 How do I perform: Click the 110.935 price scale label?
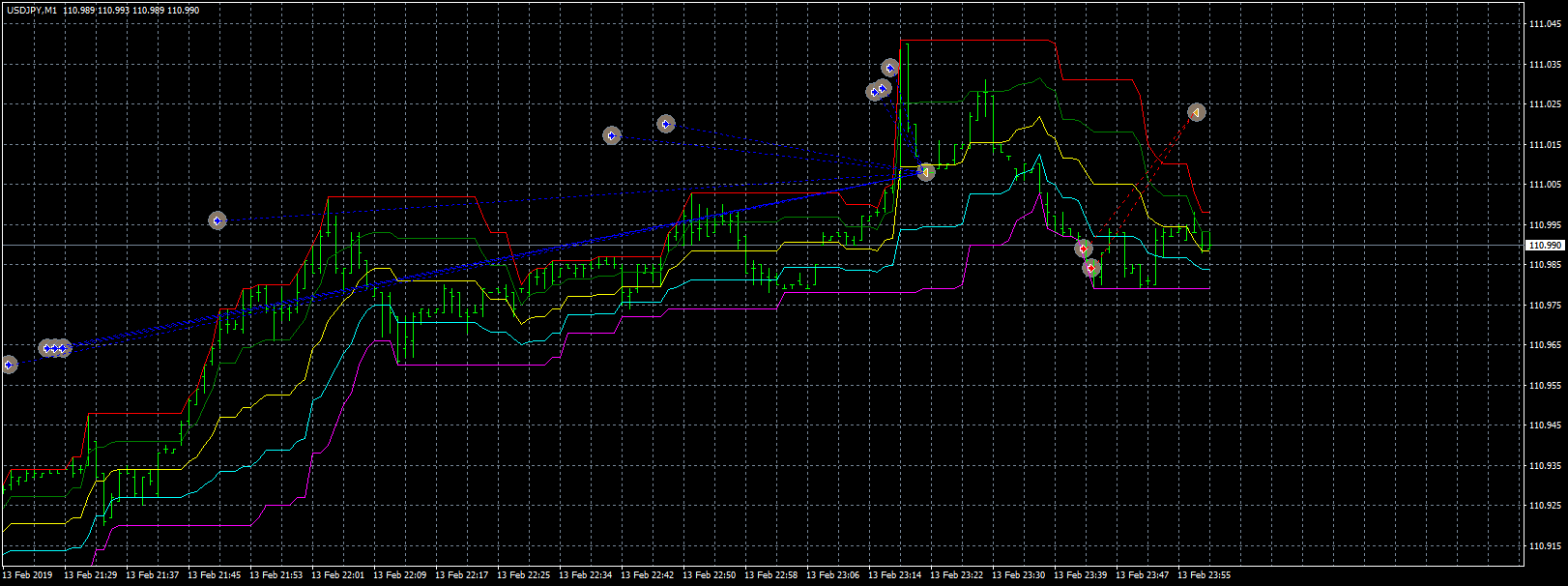(x=1545, y=466)
